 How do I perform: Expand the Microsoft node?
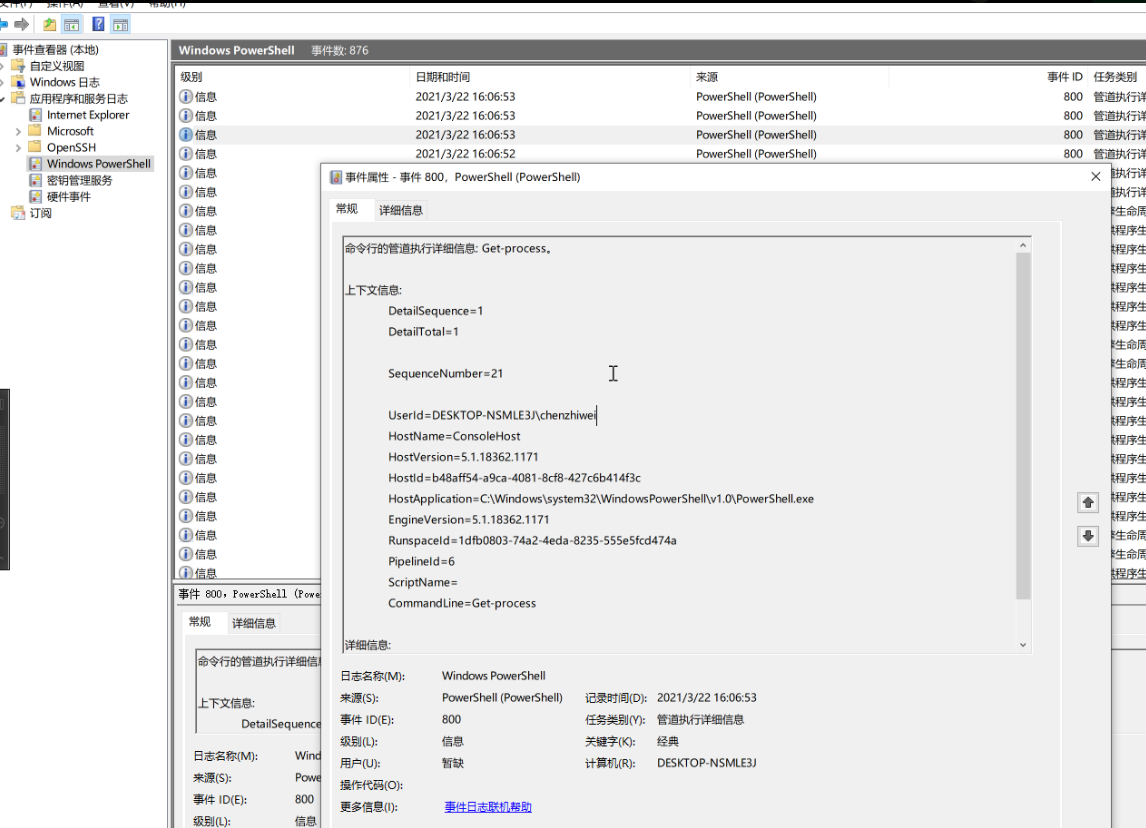pos(19,131)
